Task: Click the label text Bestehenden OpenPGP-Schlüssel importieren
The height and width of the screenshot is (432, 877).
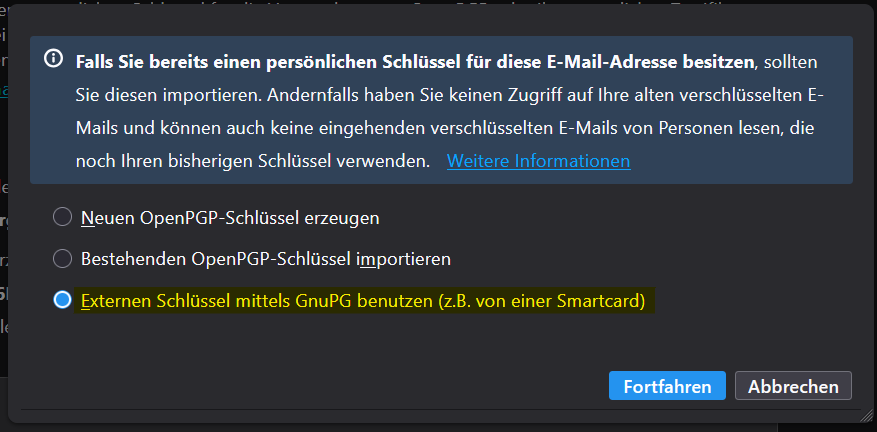Action: pos(266,259)
